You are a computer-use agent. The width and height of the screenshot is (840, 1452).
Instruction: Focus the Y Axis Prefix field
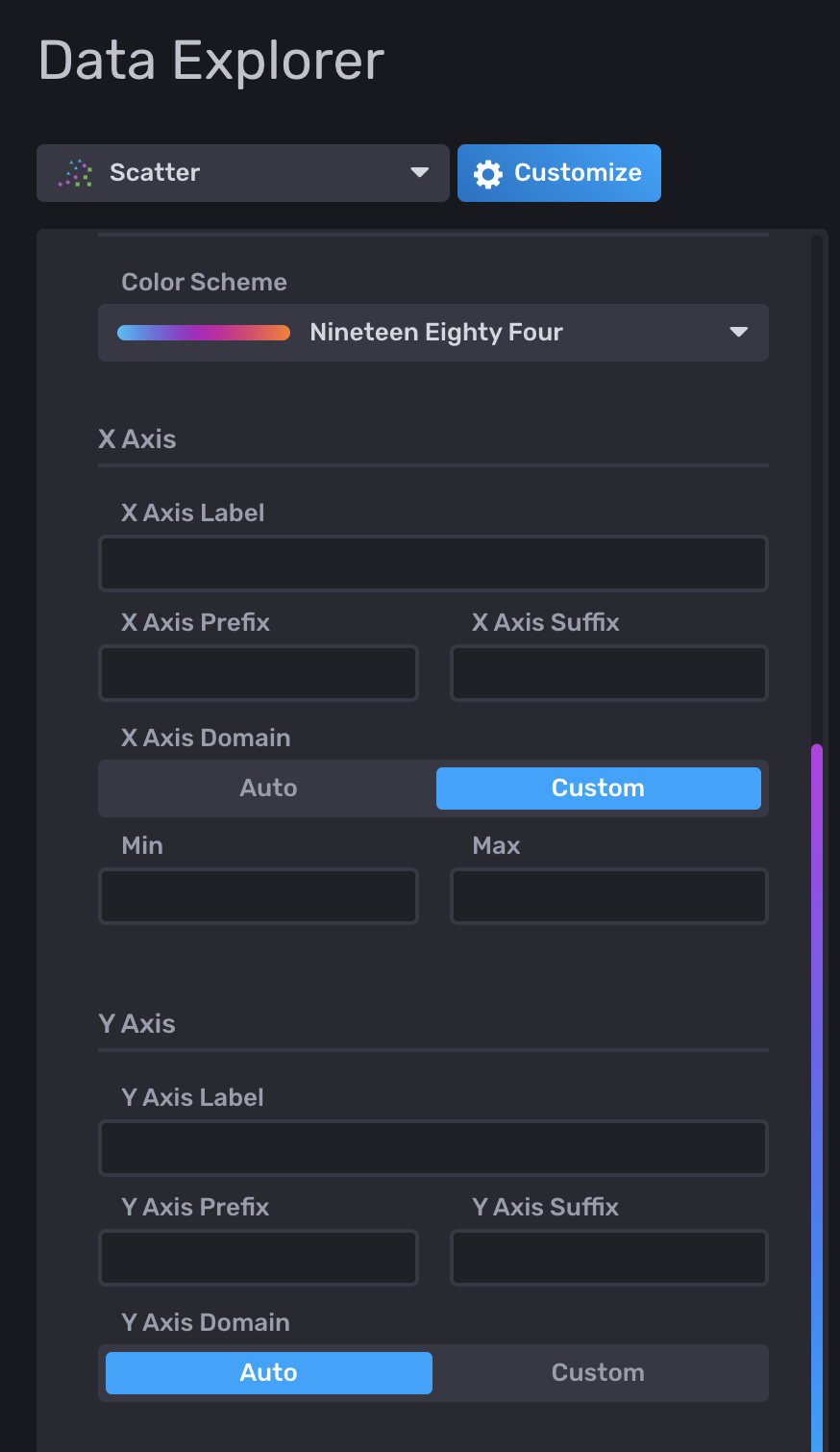pos(259,1258)
